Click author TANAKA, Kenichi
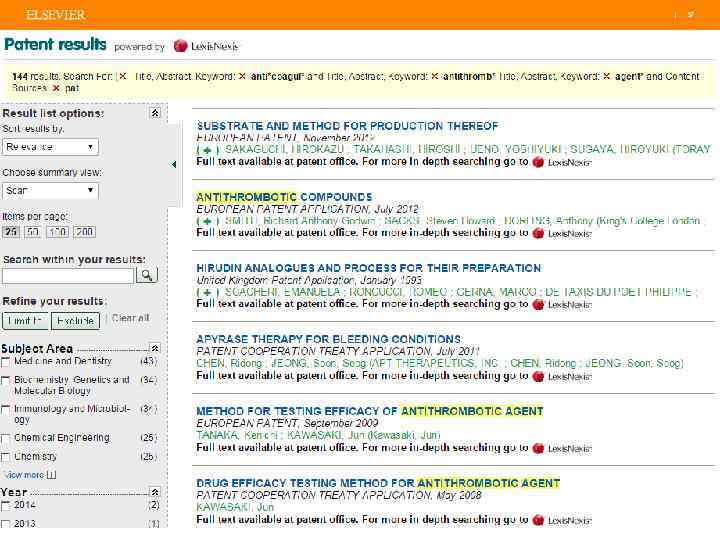 click(236, 435)
